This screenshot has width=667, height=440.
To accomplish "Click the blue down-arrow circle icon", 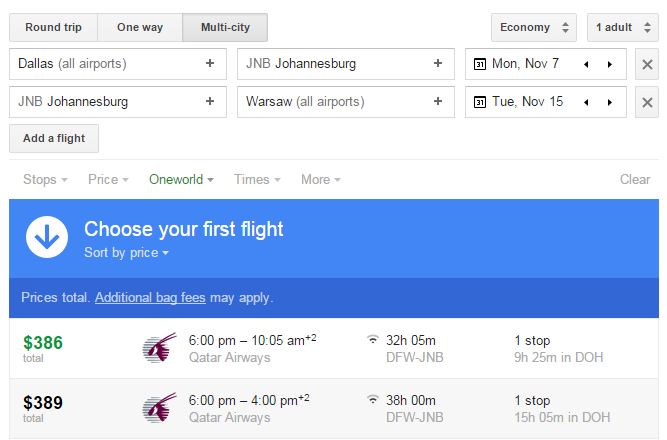I will (x=46, y=238).
